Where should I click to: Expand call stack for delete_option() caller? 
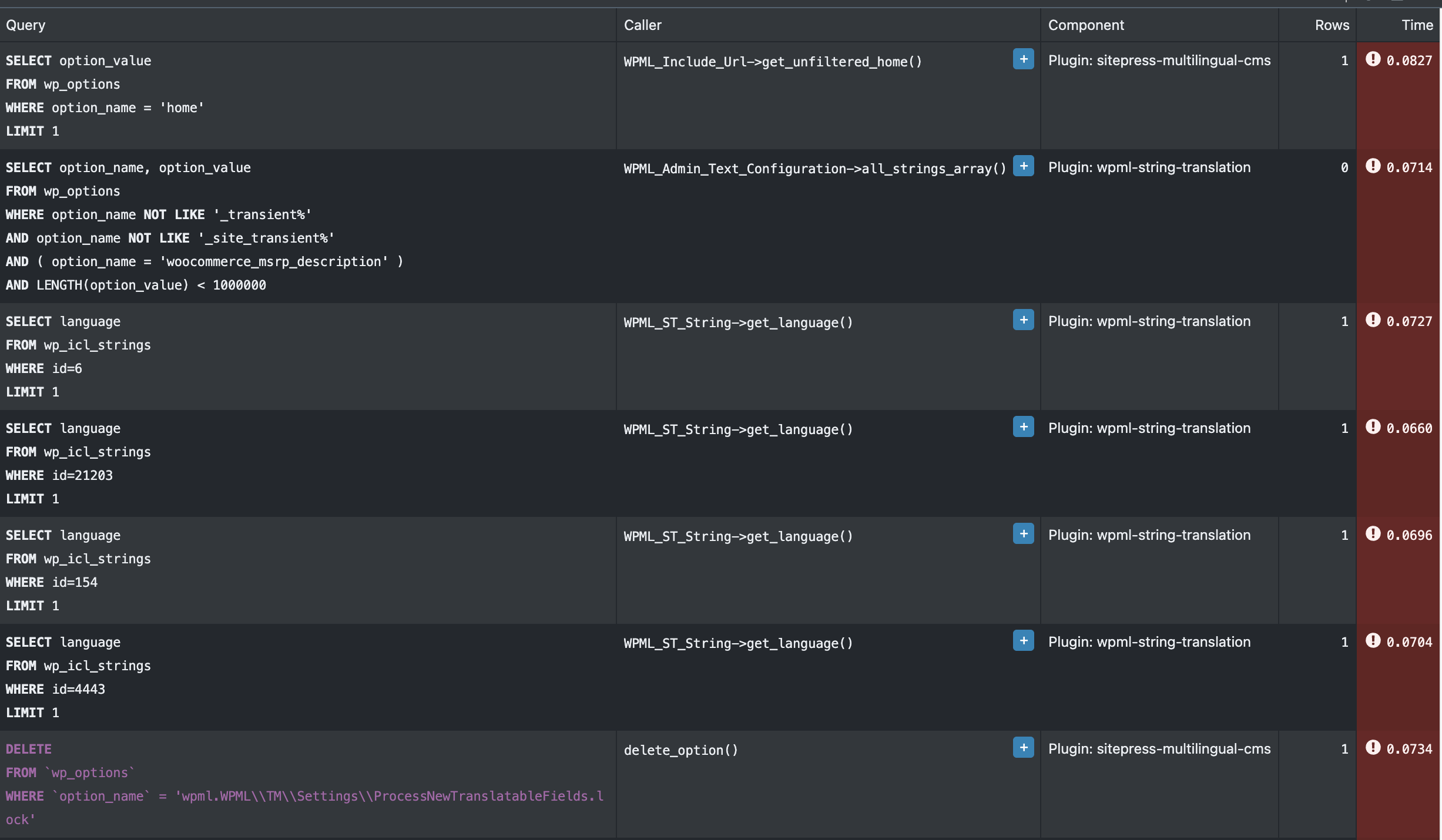tap(1023, 748)
